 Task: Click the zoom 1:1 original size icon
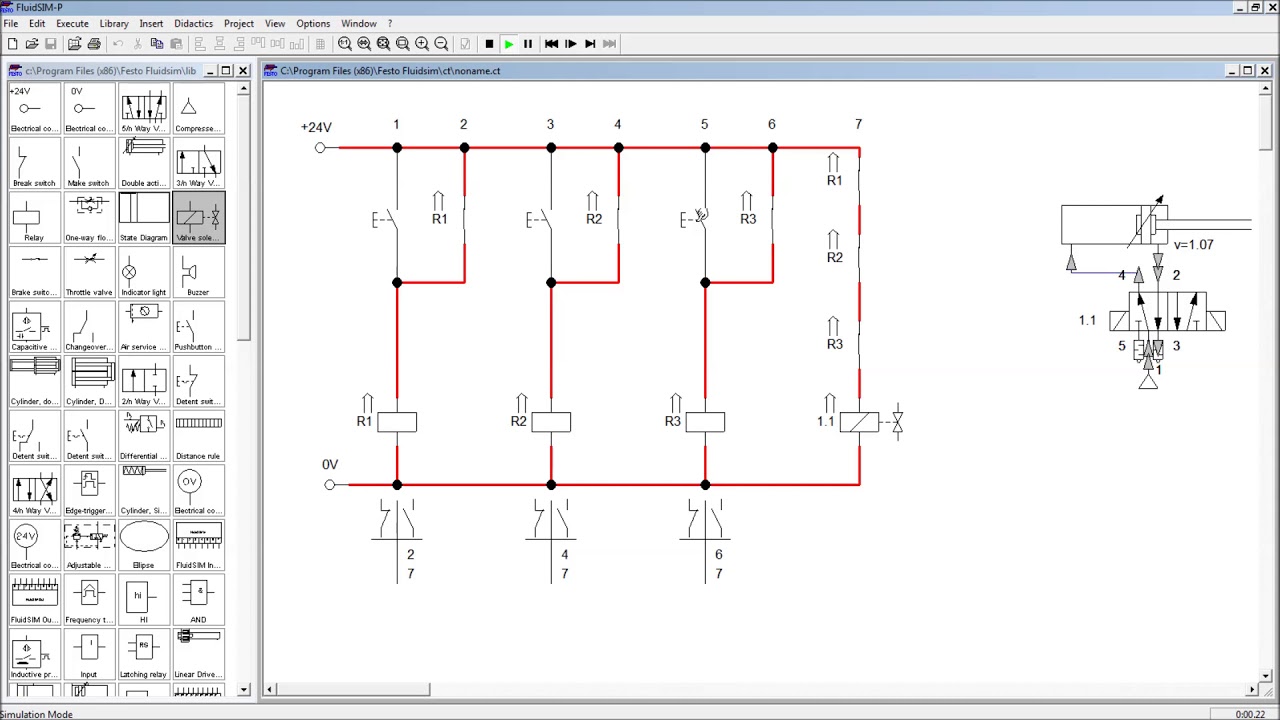pyautogui.click(x=345, y=44)
